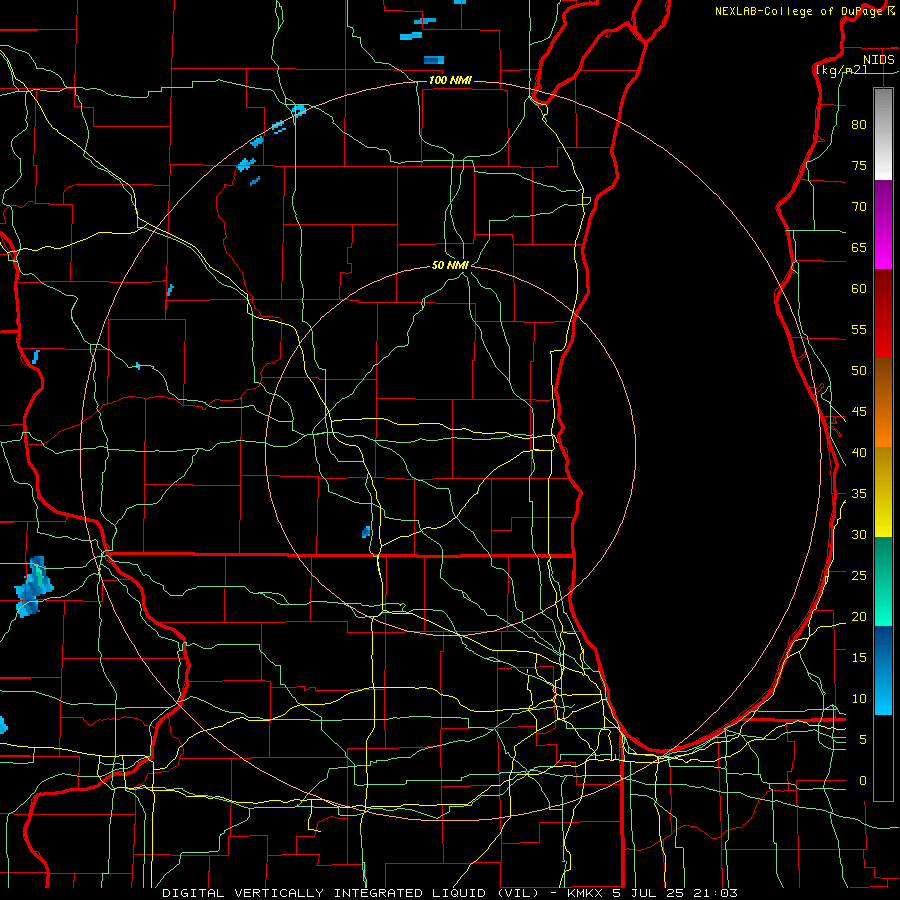Click the white-gray segment of the color bar
Viewport: 900px width, 900px height.
(x=883, y=134)
